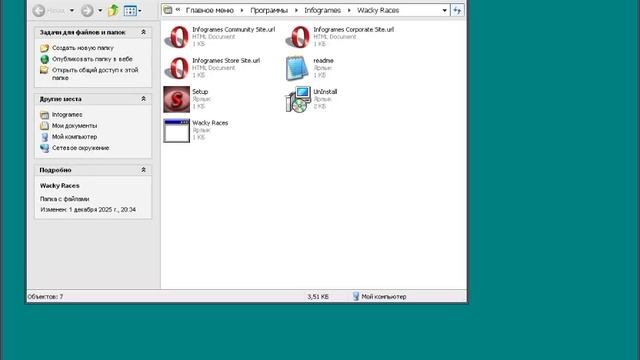Click the UnInstall file name label

click(x=325, y=91)
